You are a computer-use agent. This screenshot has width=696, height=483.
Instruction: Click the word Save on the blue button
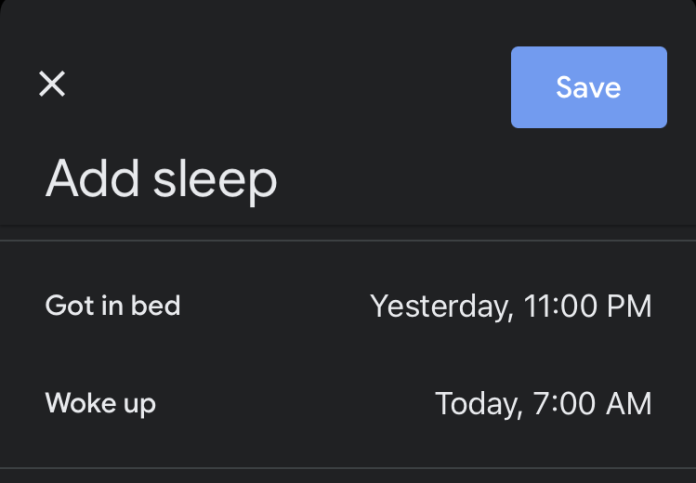click(588, 87)
